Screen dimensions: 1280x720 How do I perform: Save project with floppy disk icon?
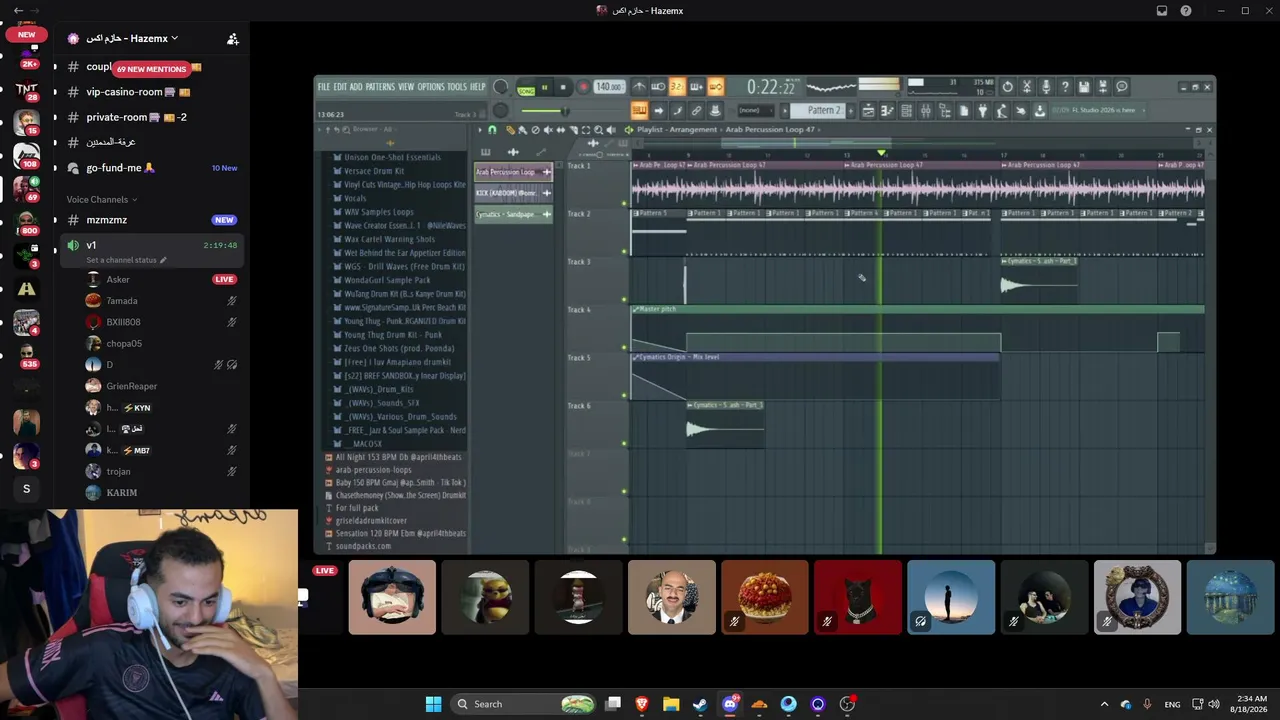coord(1084,87)
